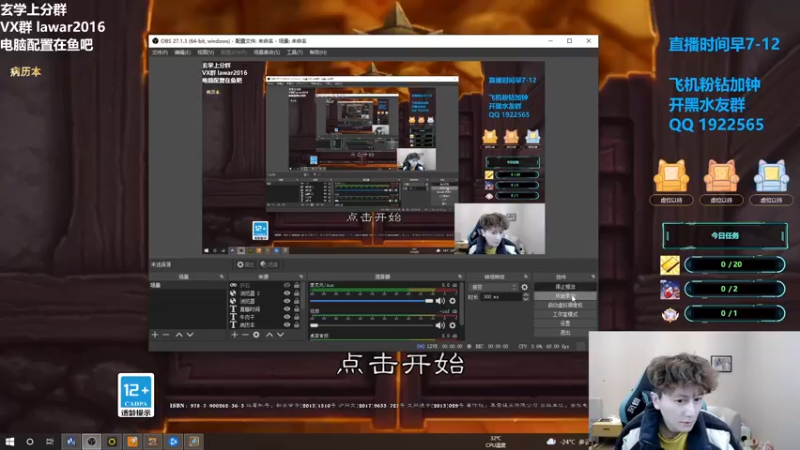Click the 启动虚拟摄像机 virtual camera button

(x=565, y=305)
